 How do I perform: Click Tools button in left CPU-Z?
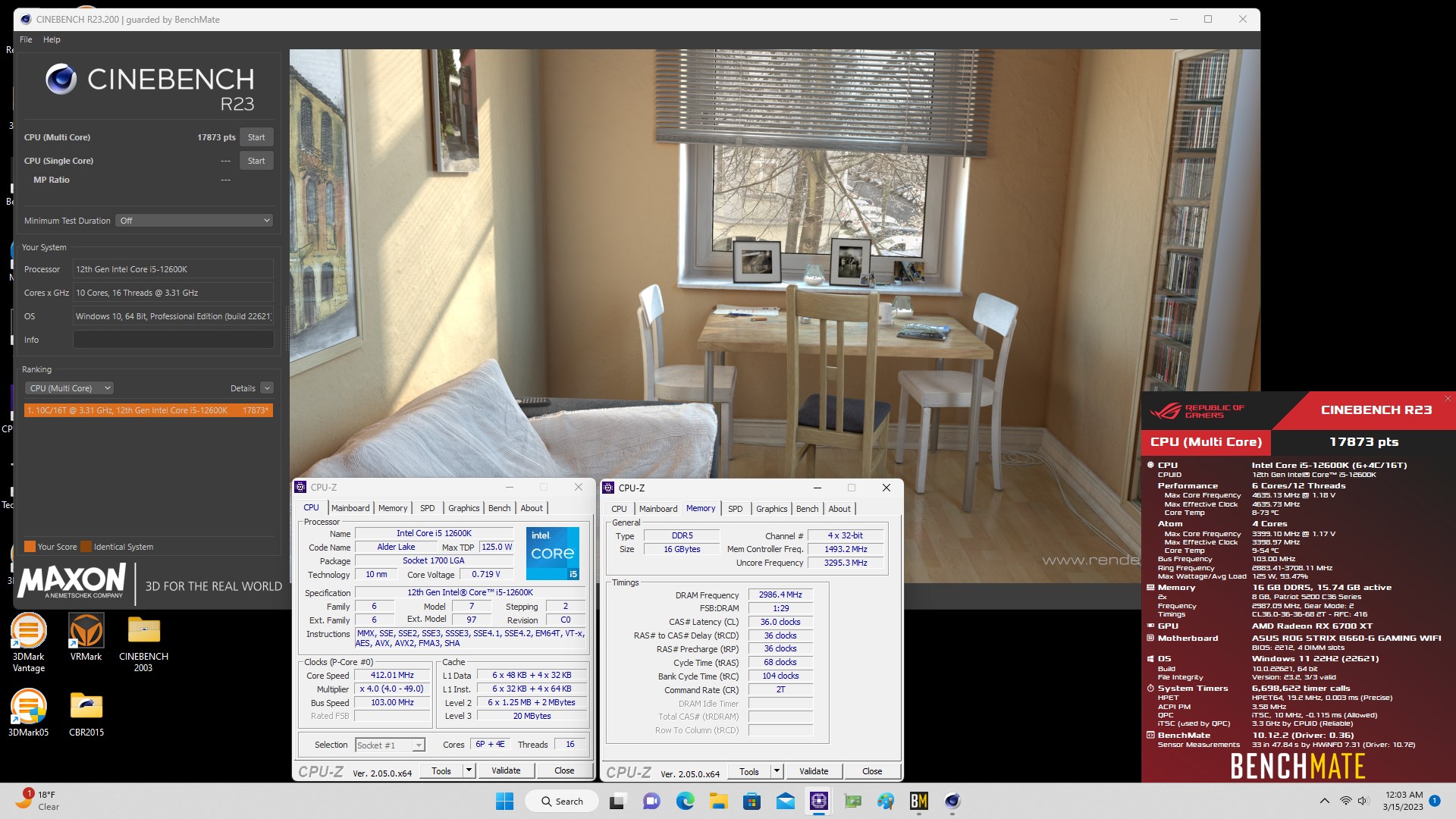441,771
